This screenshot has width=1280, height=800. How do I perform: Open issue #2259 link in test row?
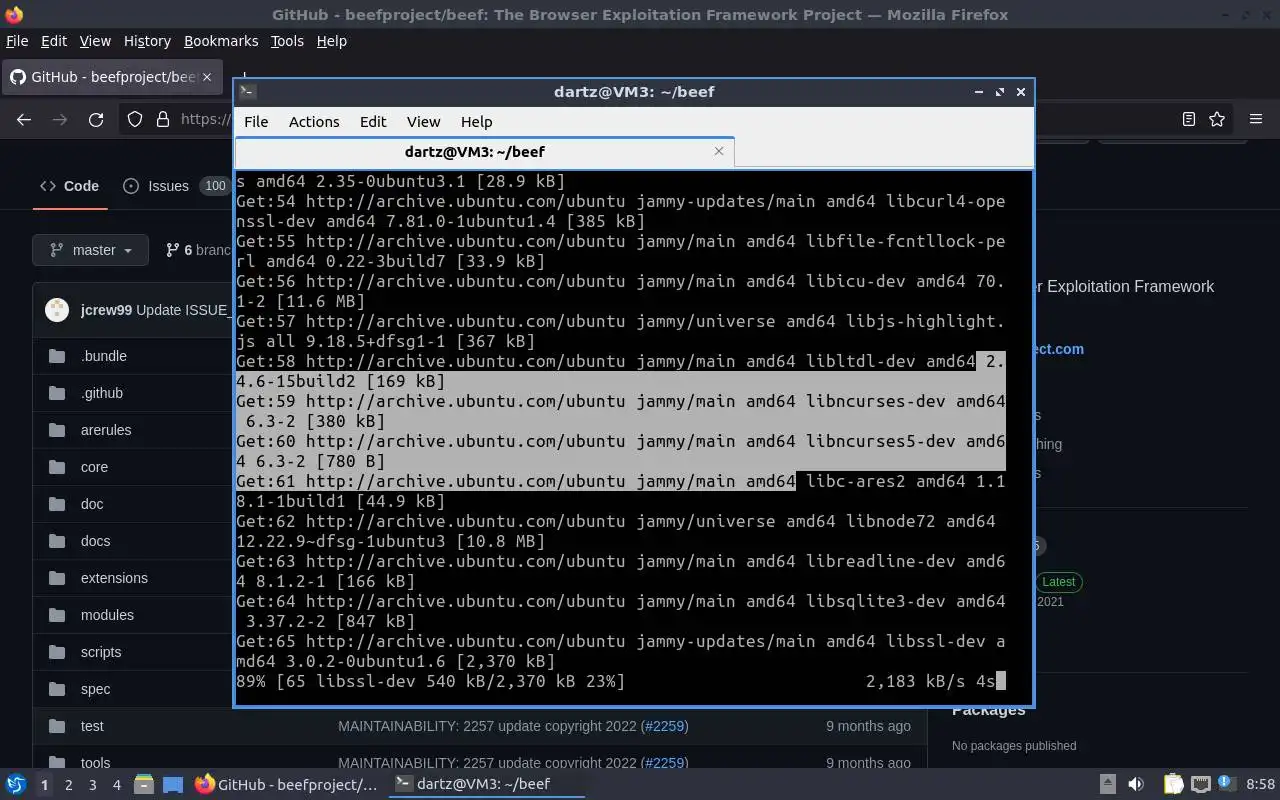click(664, 726)
